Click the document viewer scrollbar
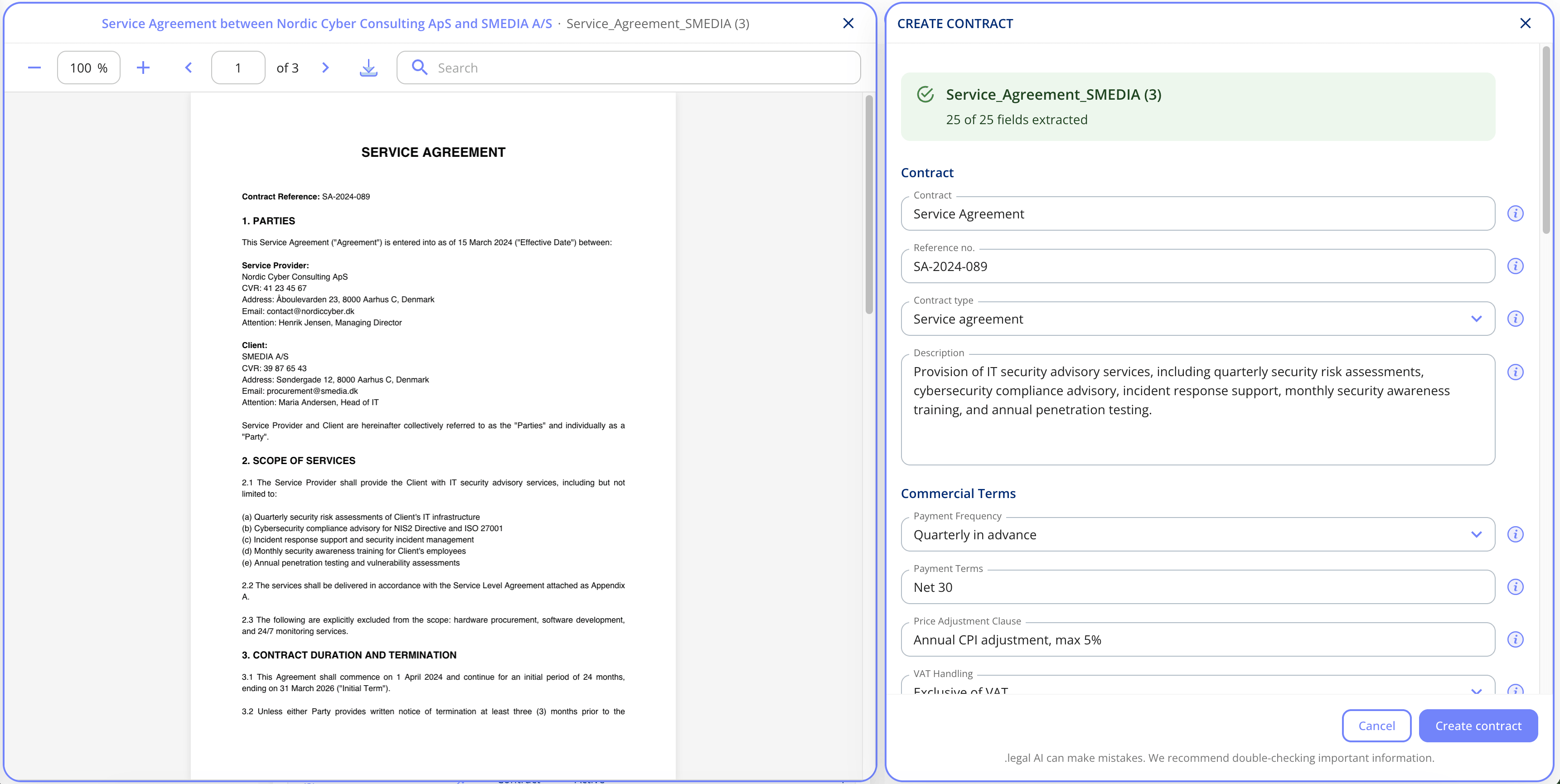1560x784 pixels. coord(869,205)
